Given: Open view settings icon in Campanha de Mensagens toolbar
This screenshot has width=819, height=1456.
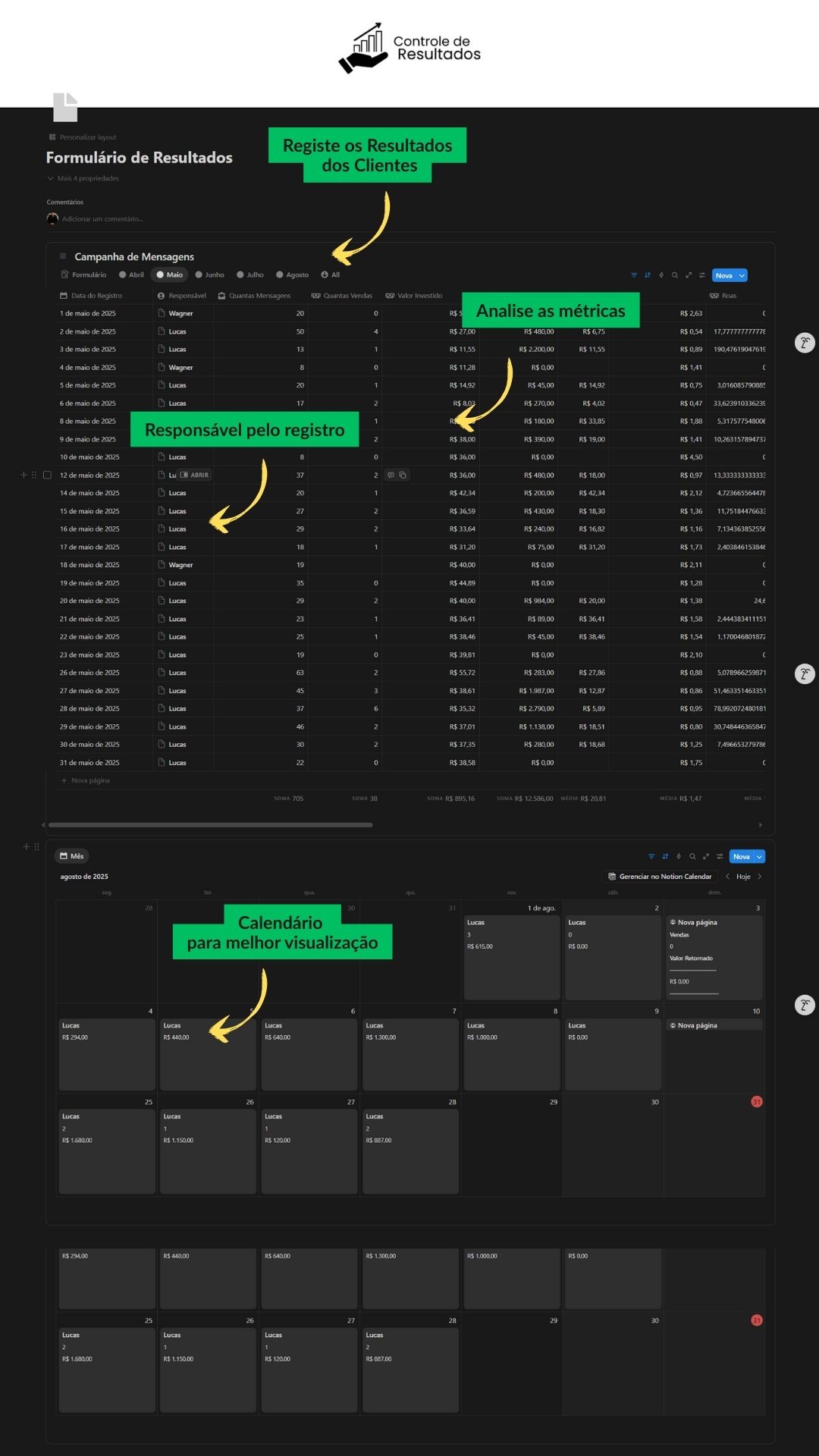Looking at the screenshot, I should (702, 275).
